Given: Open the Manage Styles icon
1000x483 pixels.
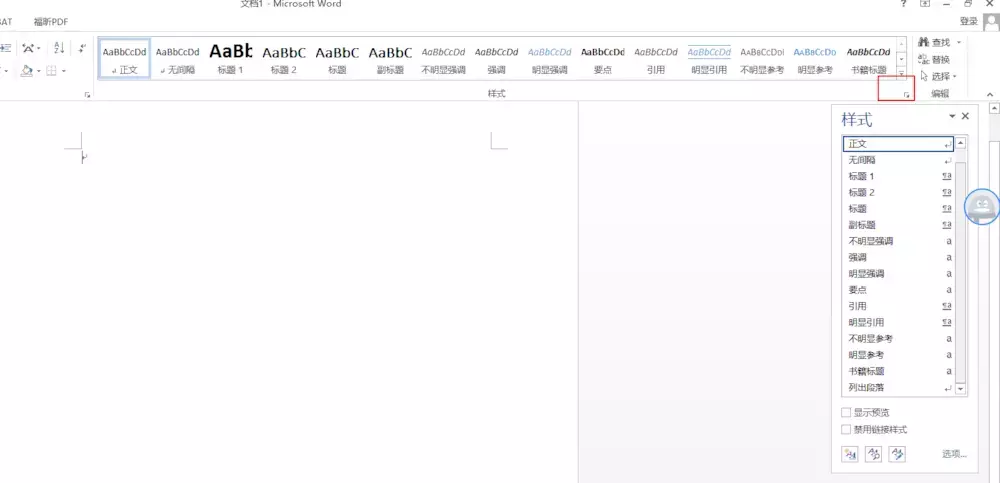Looking at the screenshot, I should tap(897, 454).
